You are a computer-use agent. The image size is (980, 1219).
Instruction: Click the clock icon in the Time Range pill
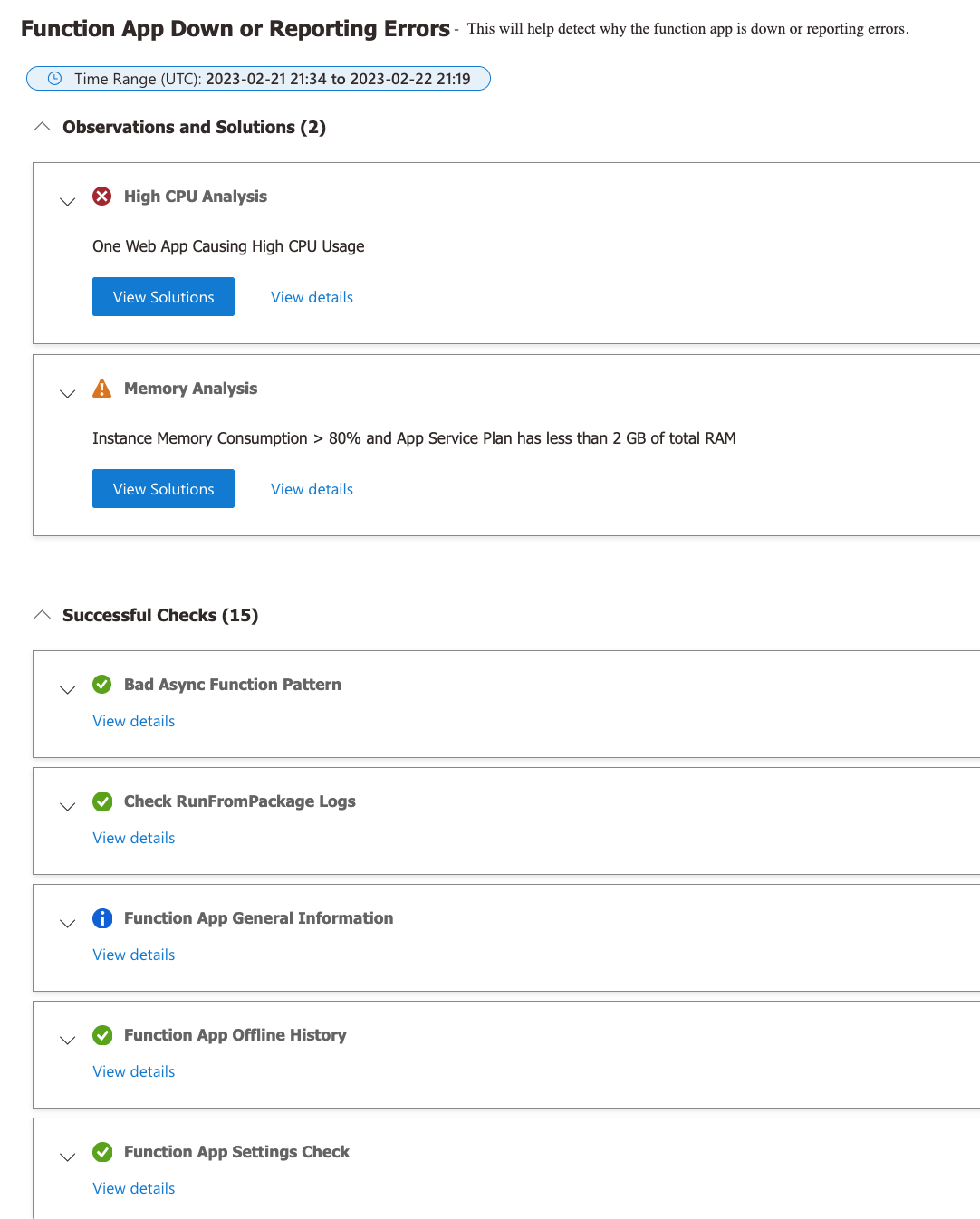click(53, 79)
